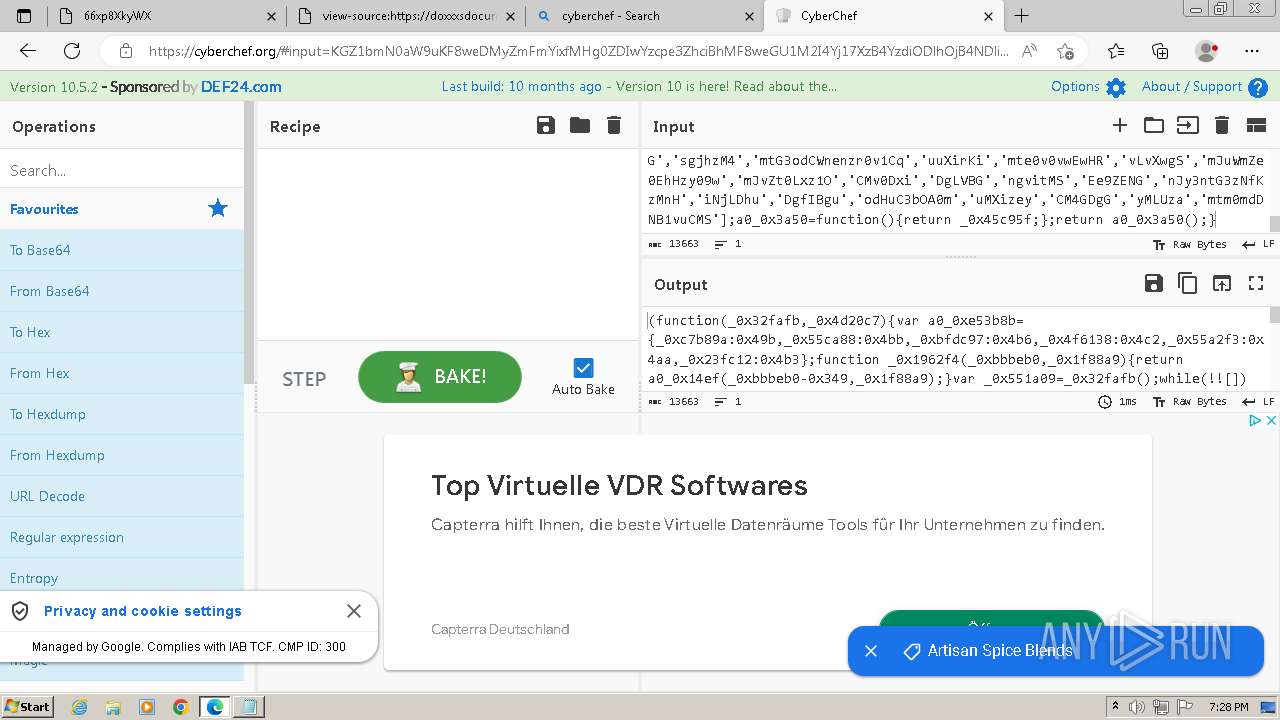The height and width of the screenshot is (720, 1280).
Task: Clear input and output with trash icon
Action: click(1221, 125)
